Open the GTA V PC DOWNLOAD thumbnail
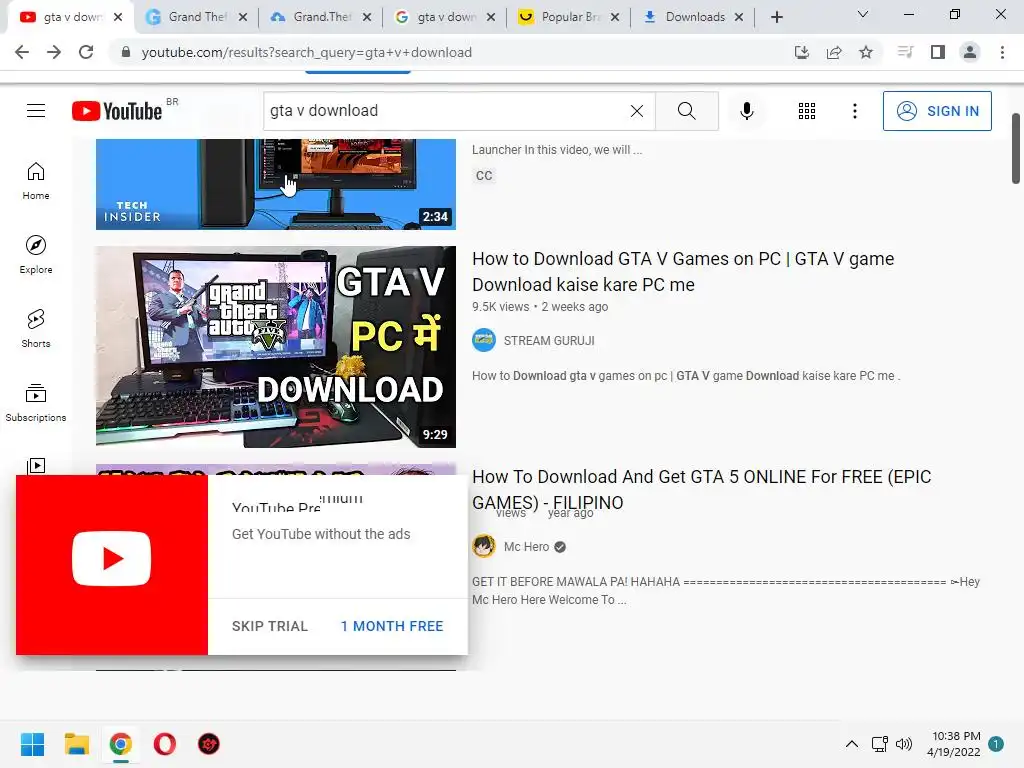The image size is (1024, 768). [276, 347]
